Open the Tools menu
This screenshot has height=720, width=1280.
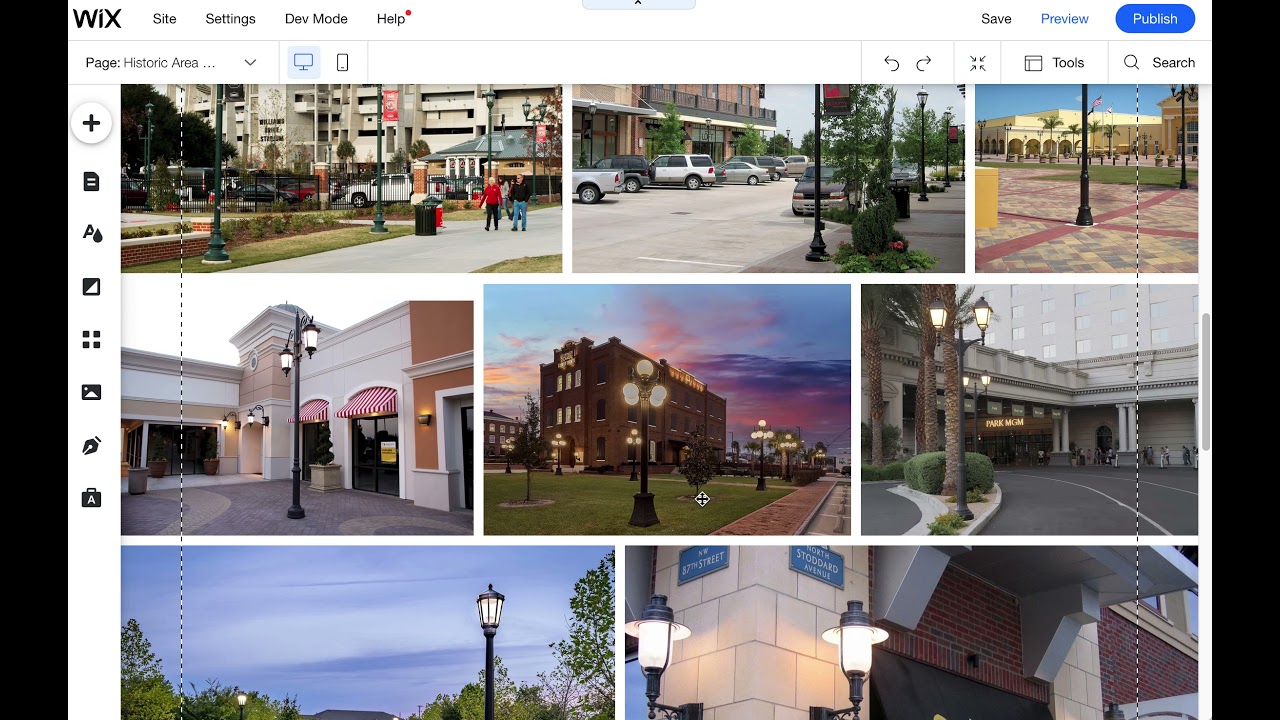point(1054,62)
